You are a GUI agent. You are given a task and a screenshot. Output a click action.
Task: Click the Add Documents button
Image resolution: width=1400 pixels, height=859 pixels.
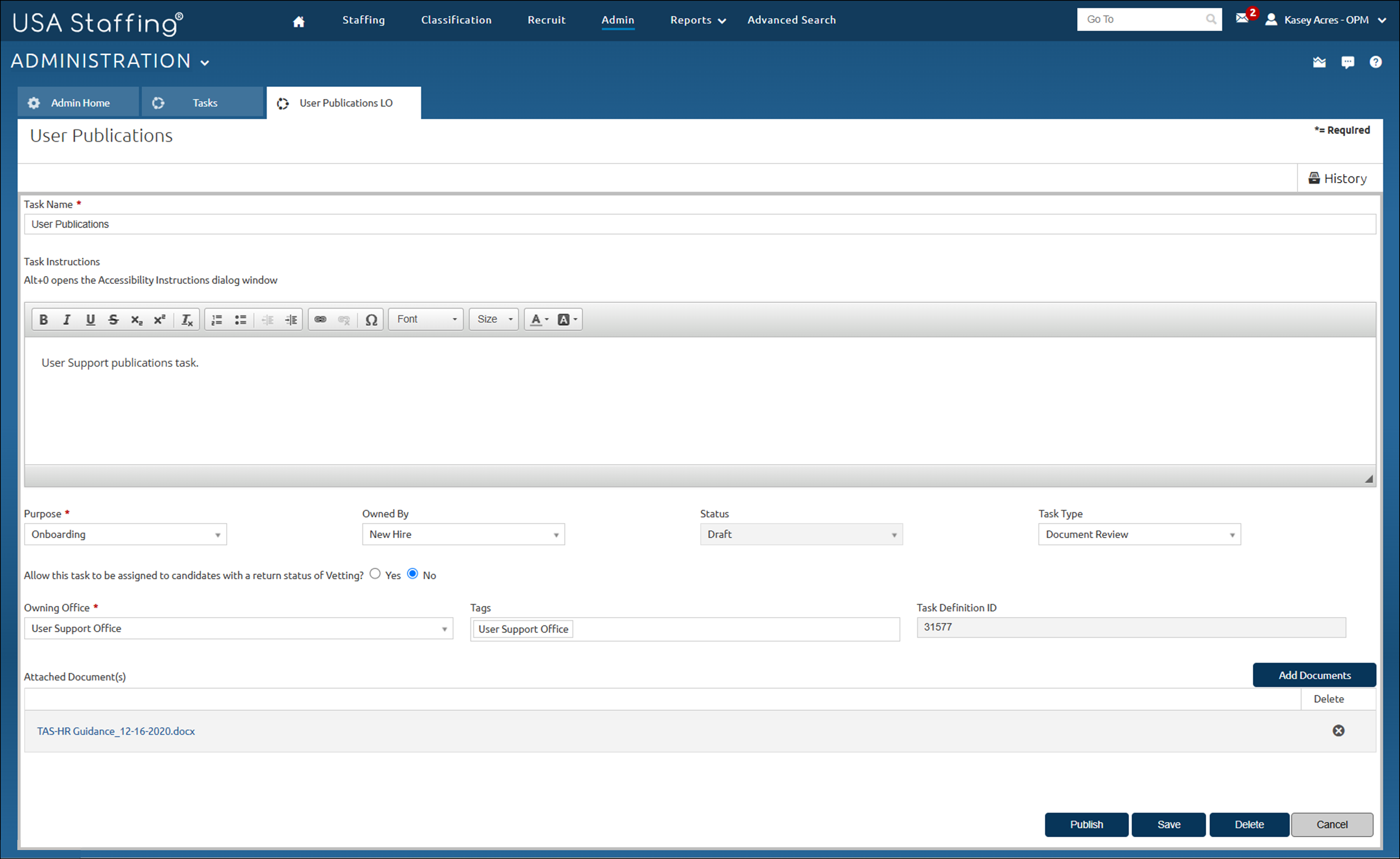(1314, 675)
